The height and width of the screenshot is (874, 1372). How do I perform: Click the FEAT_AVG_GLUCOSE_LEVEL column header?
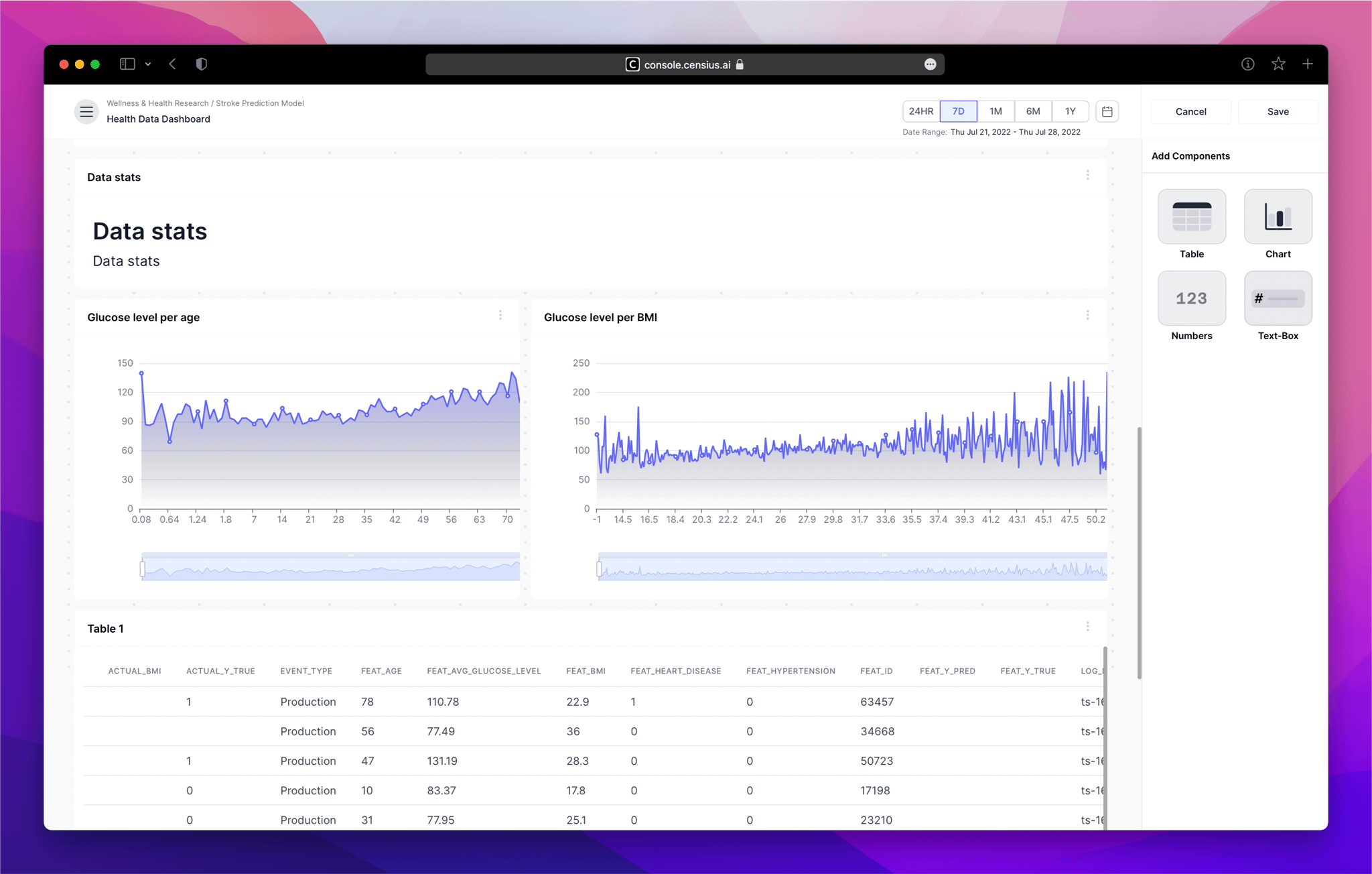tap(484, 671)
